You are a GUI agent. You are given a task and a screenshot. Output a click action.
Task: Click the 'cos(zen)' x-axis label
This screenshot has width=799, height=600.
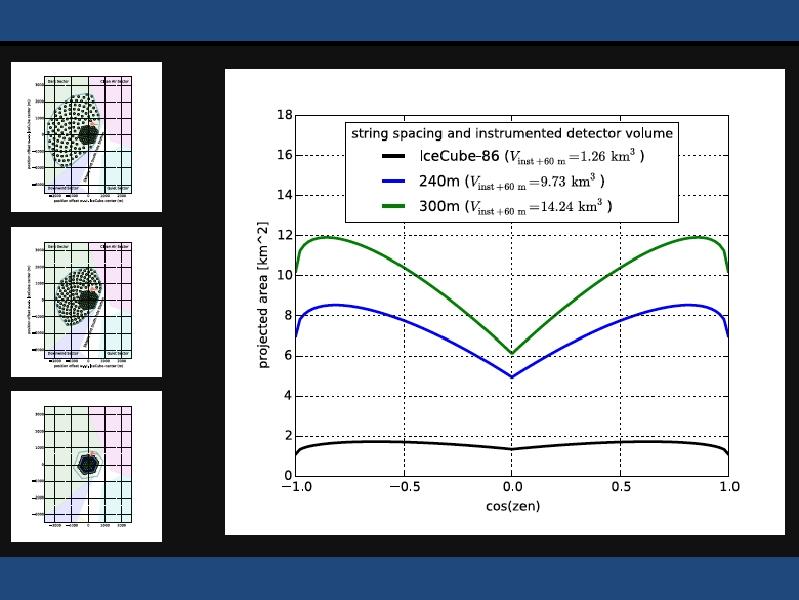tap(512, 506)
